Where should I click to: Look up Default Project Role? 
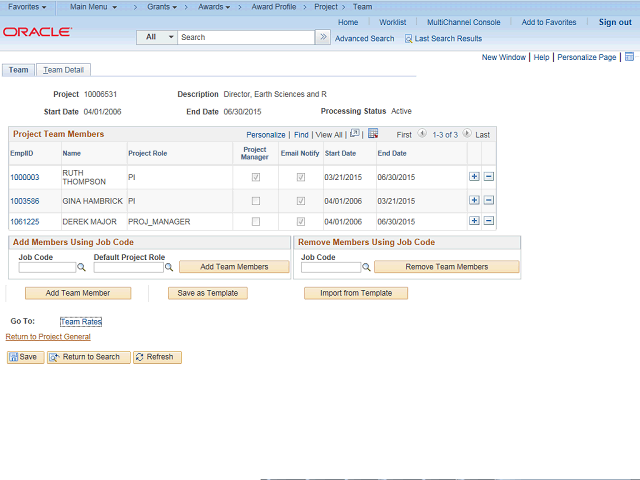click(x=169, y=267)
